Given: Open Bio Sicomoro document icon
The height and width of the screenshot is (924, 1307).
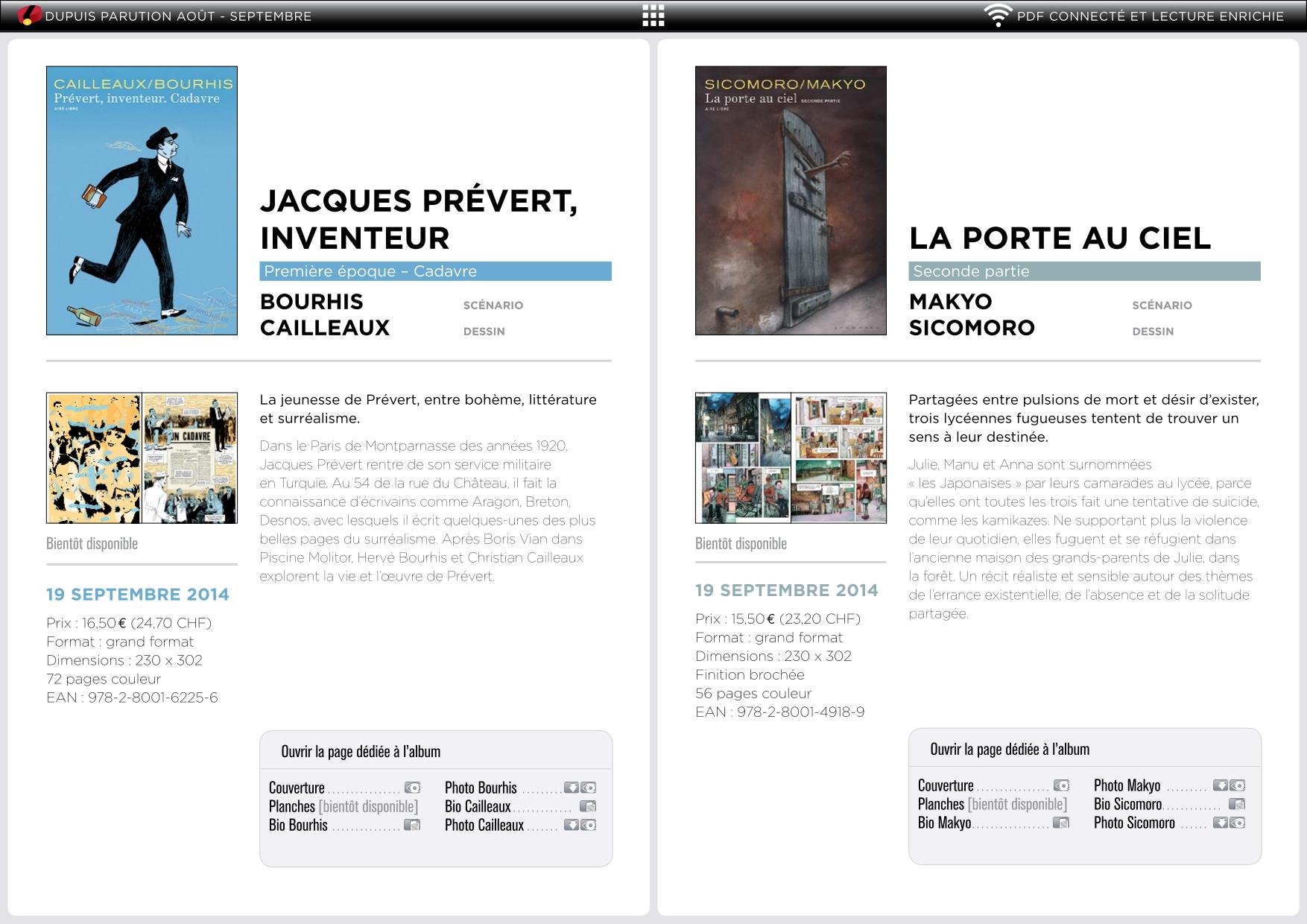Looking at the screenshot, I should 1237,804.
